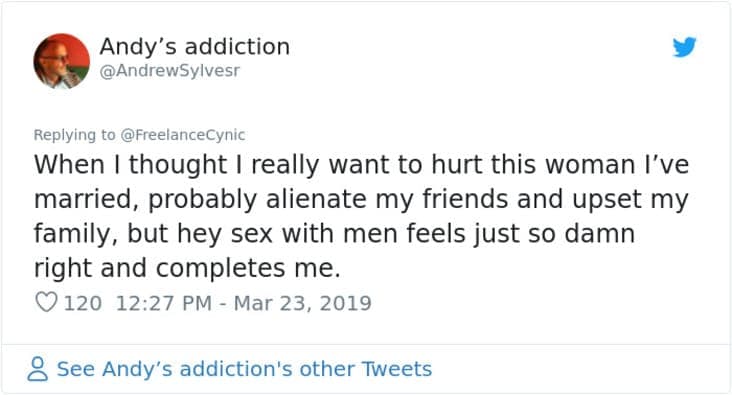Viewport: 732px width, 395px height.
Task: Select the Replying to label
Action: tap(74, 134)
